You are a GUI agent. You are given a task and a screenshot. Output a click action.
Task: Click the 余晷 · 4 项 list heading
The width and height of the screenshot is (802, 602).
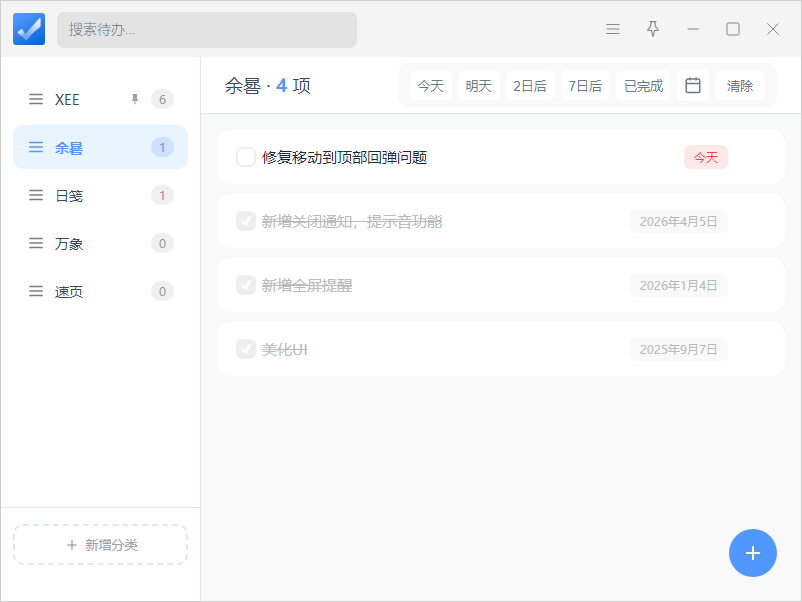click(x=268, y=85)
